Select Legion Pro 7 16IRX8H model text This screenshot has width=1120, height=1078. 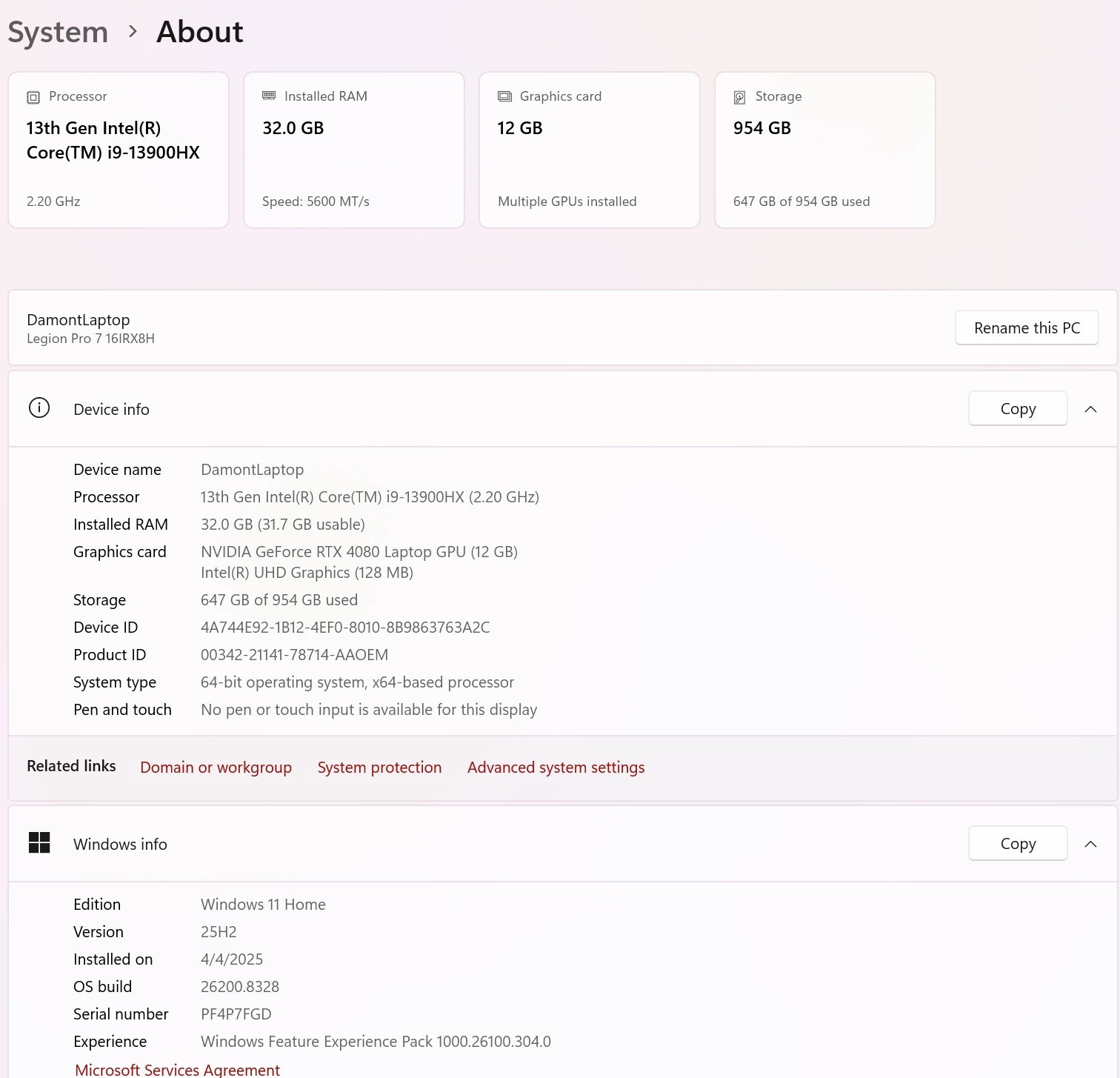click(90, 339)
